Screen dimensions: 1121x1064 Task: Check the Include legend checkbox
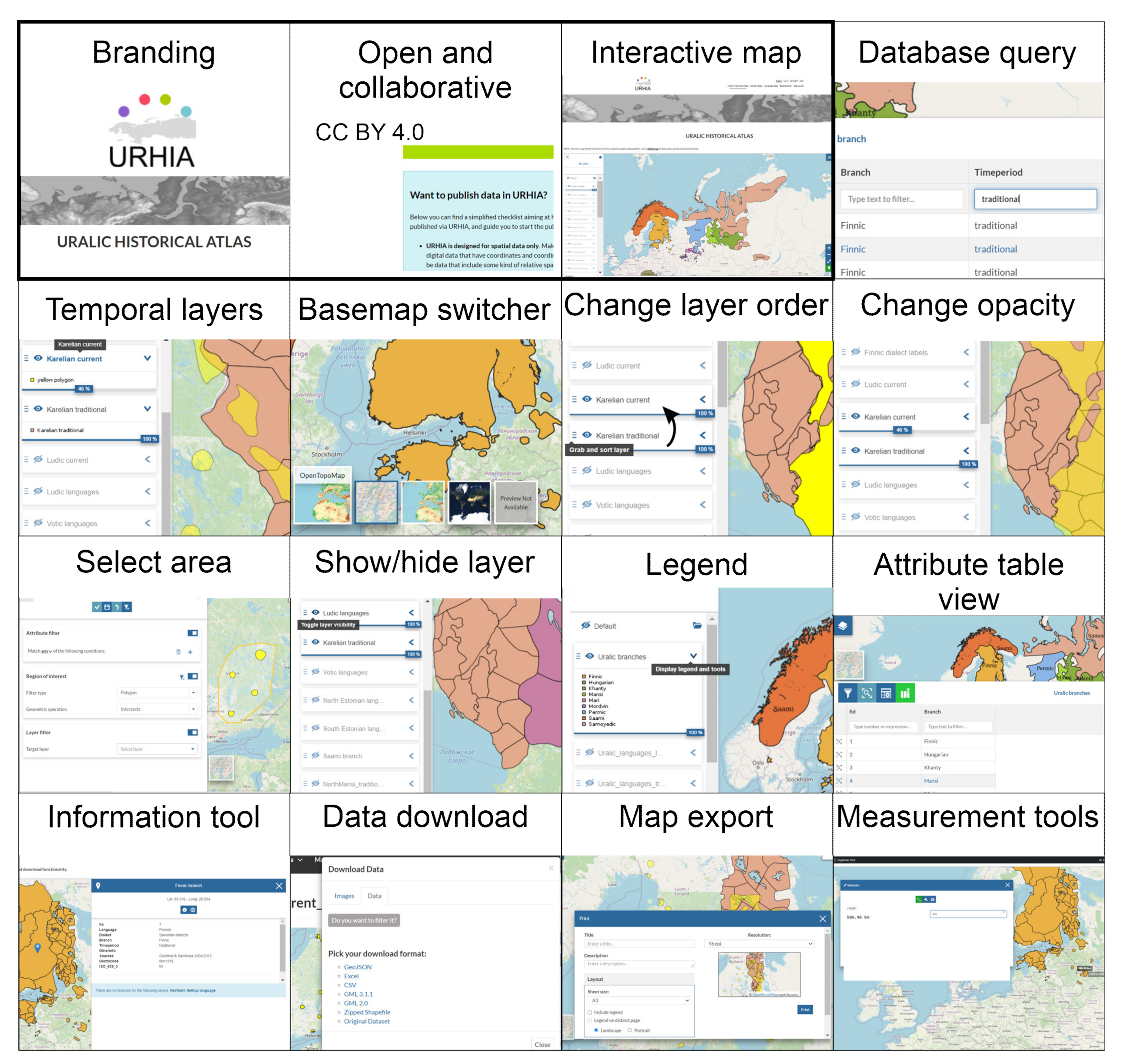tap(589, 1012)
